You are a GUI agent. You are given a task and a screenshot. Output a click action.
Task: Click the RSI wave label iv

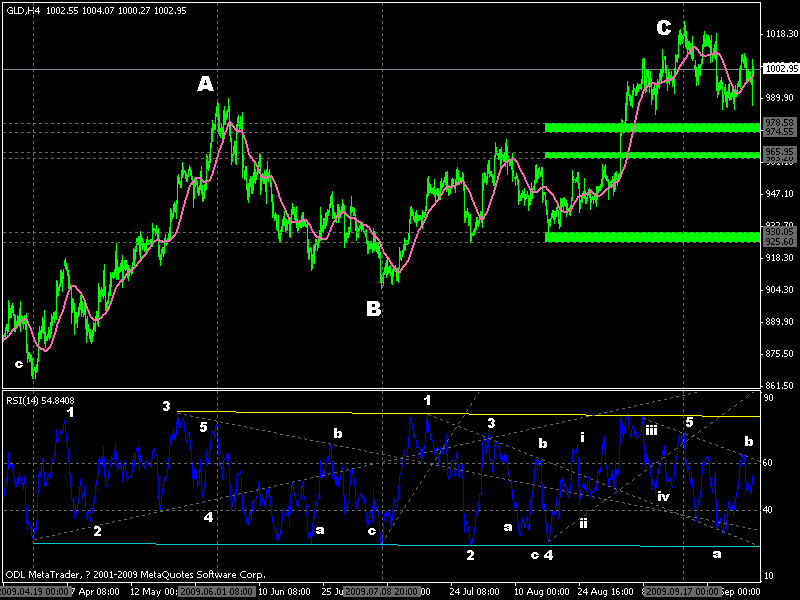tap(663, 496)
